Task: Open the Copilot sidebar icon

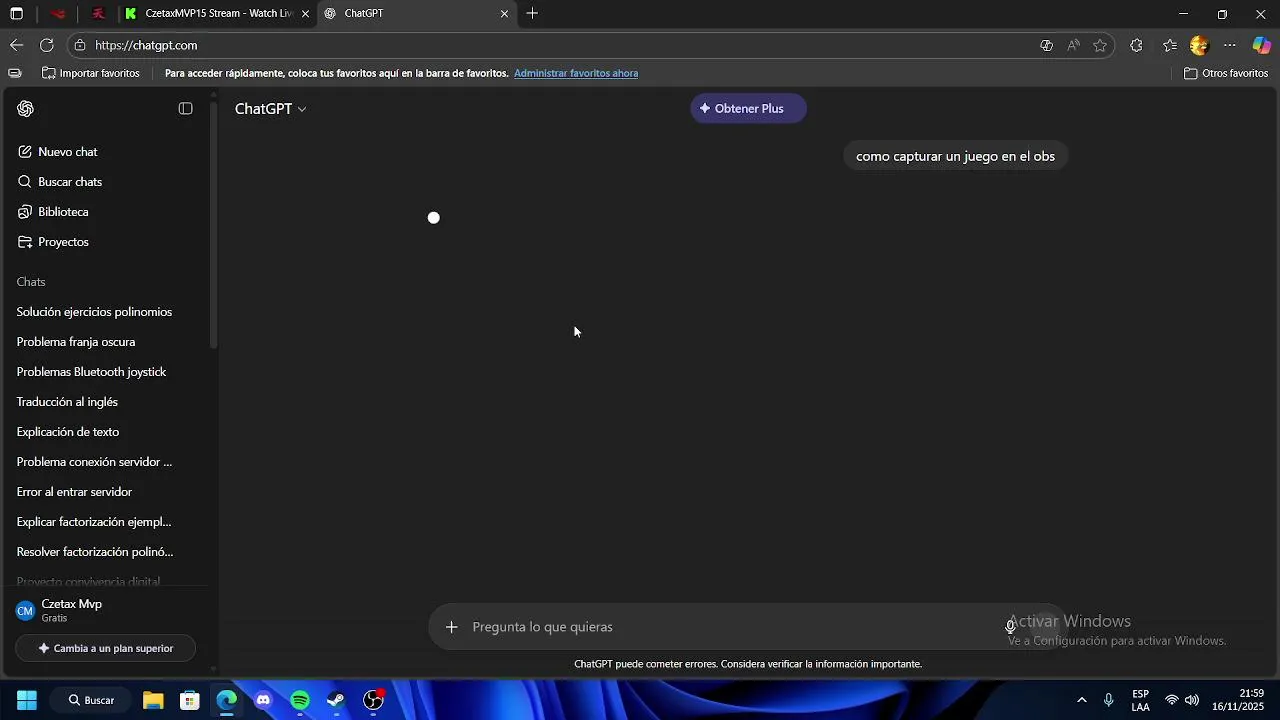Action: pos(1262,45)
